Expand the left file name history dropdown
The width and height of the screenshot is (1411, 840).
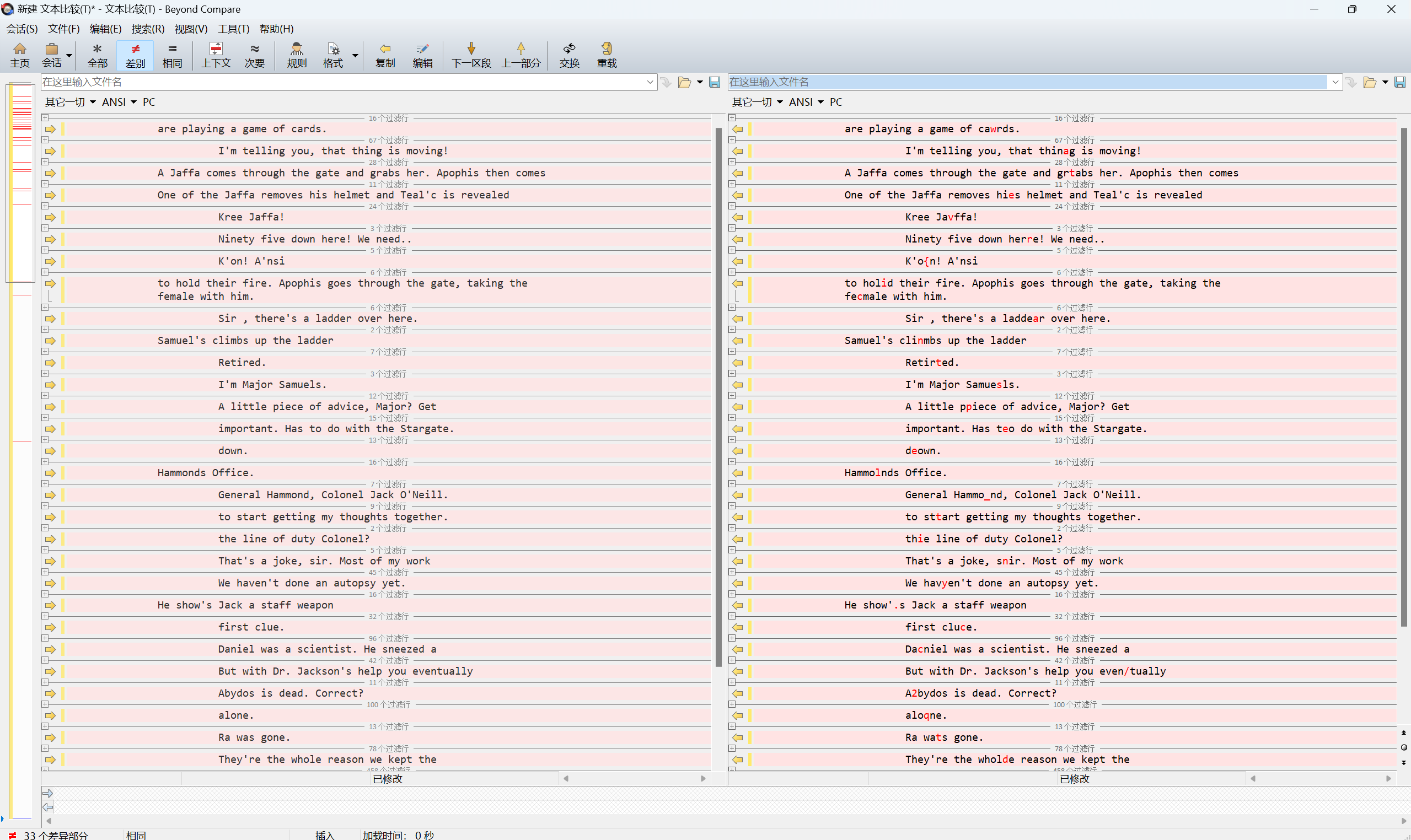click(650, 82)
